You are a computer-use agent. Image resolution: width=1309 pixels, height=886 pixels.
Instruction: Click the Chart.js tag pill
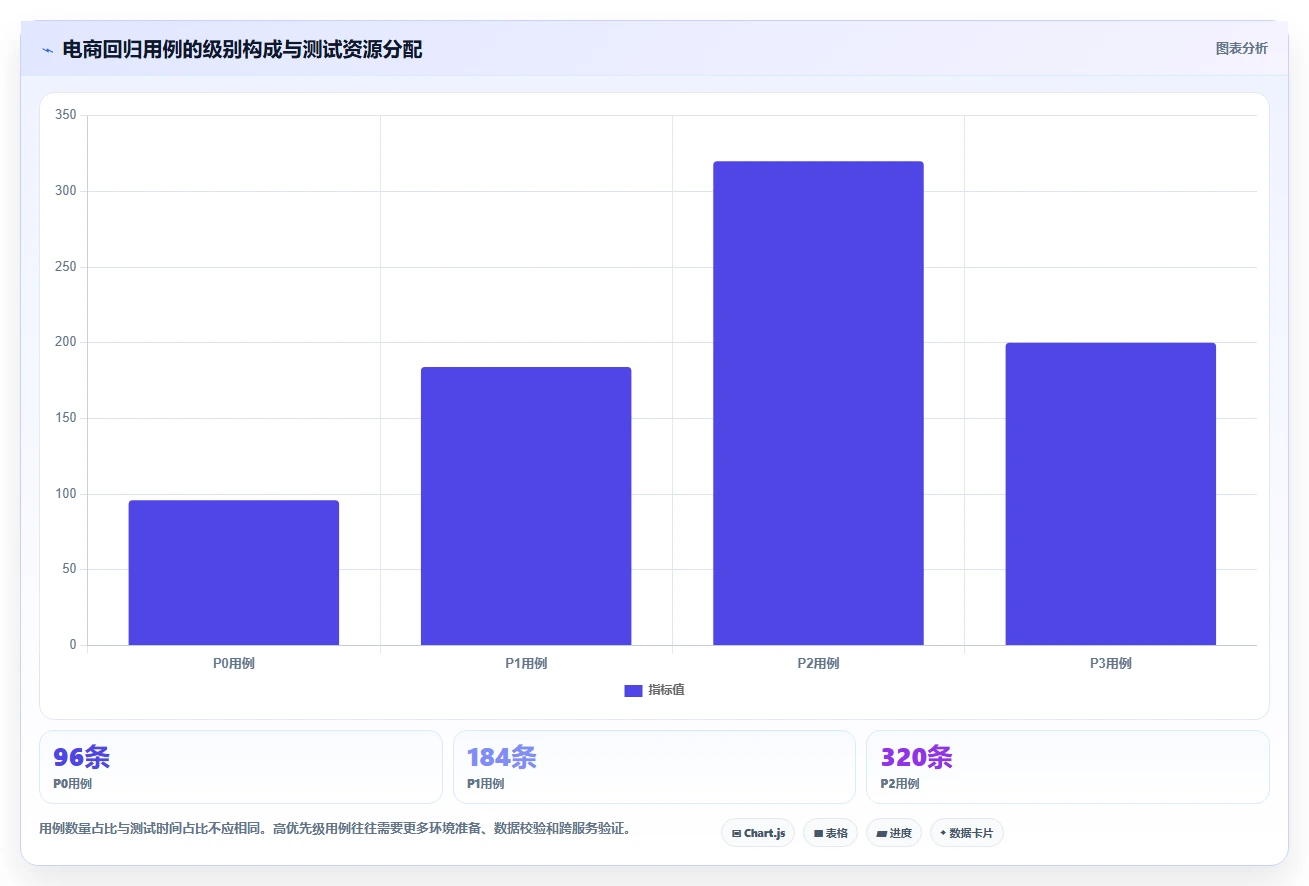[x=758, y=833]
